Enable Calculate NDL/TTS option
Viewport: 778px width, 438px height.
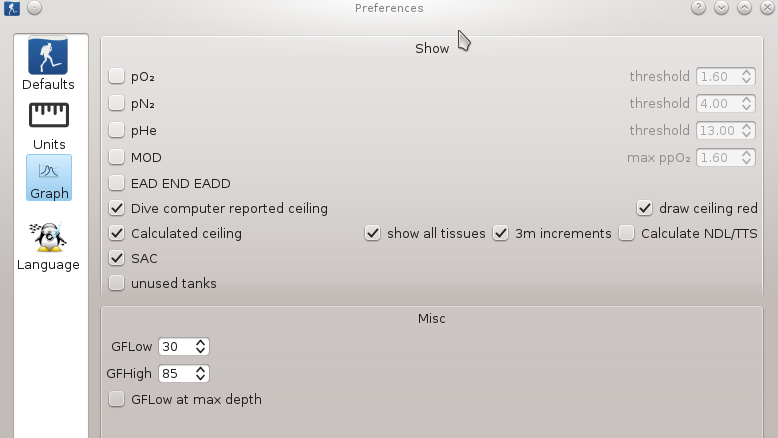tap(627, 233)
